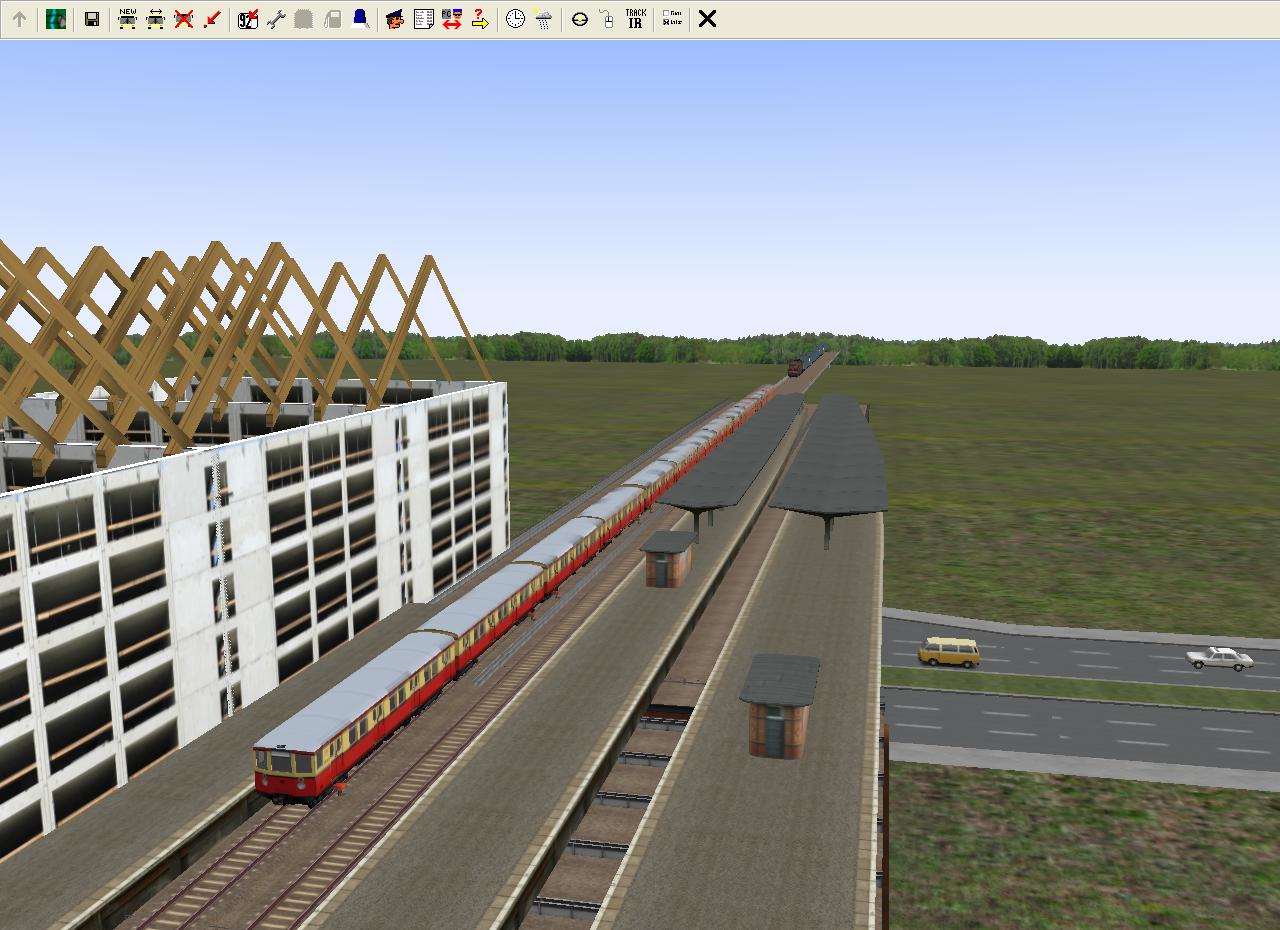Close using the black X toolbar button
This screenshot has width=1280, height=930.
tap(707, 19)
